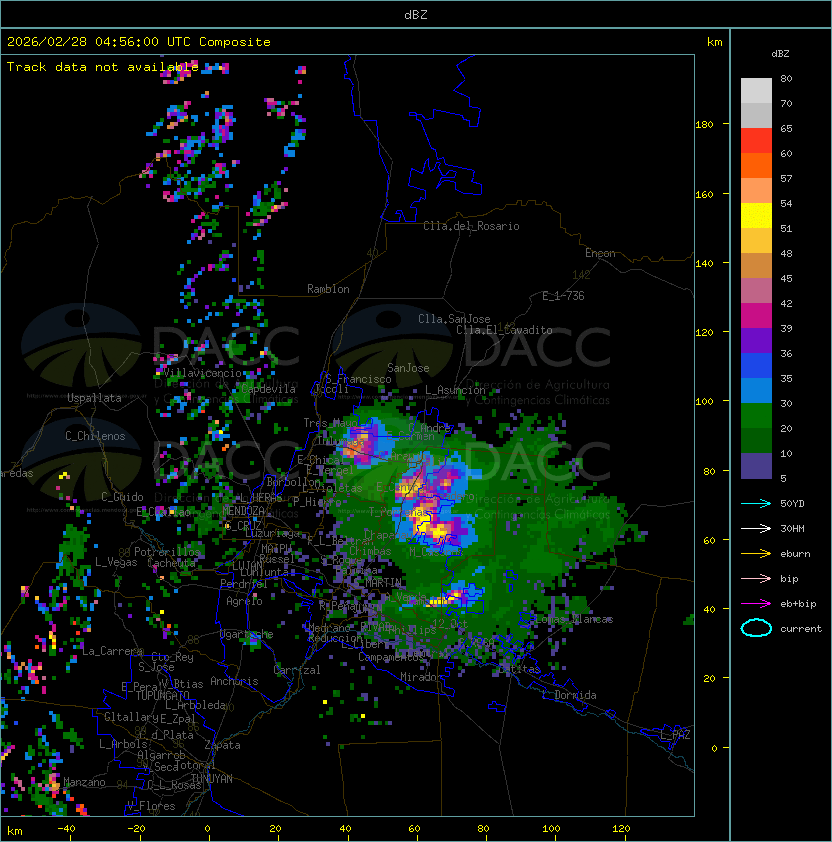Pick the magenta swatch below 42 dBZ
Image resolution: width=832 pixels, height=842 pixels.
click(x=756, y=316)
